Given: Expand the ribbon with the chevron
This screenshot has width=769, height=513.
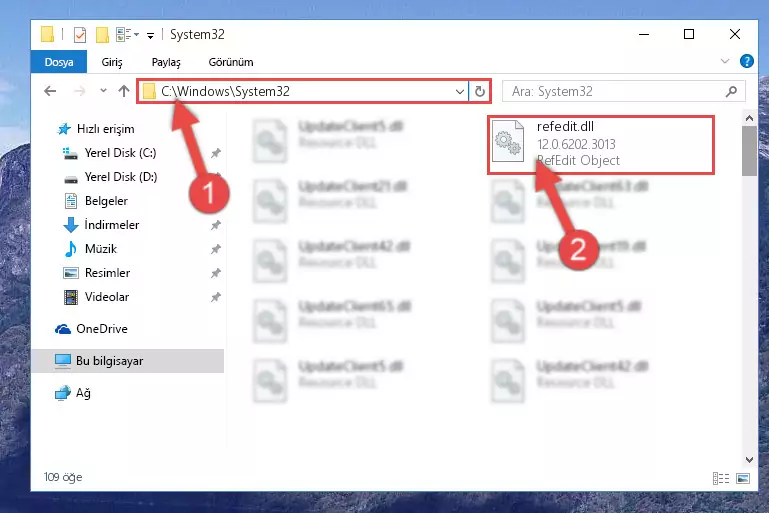Looking at the screenshot, I should [725, 61].
